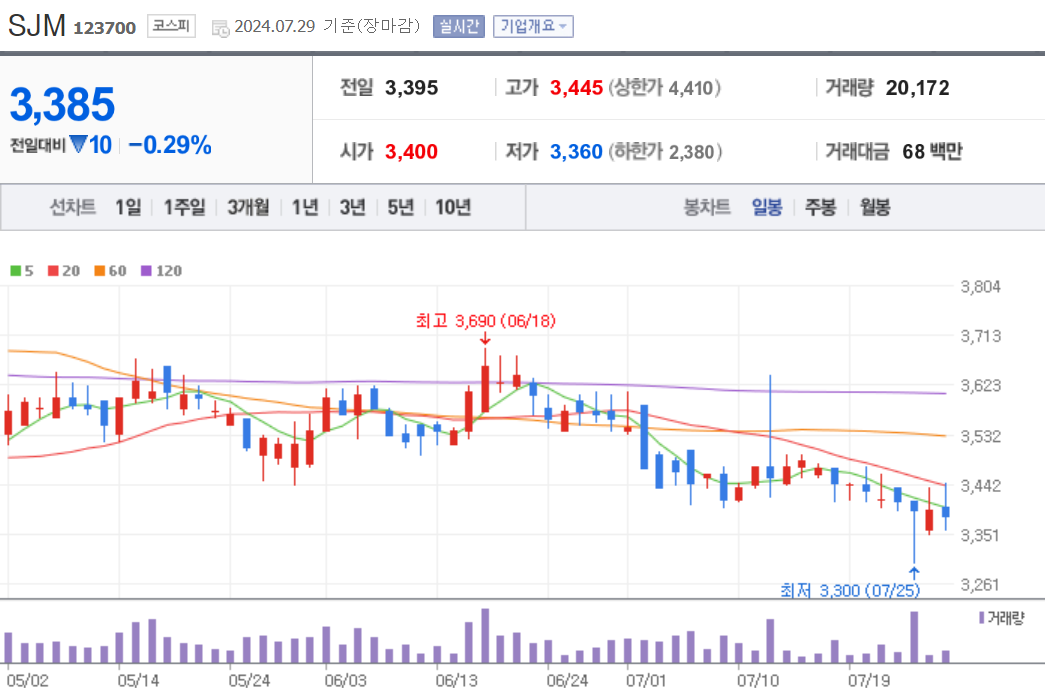Click the 최저 3,300 (07/25) chart label
The image size is (1045, 688).
point(850,591)
